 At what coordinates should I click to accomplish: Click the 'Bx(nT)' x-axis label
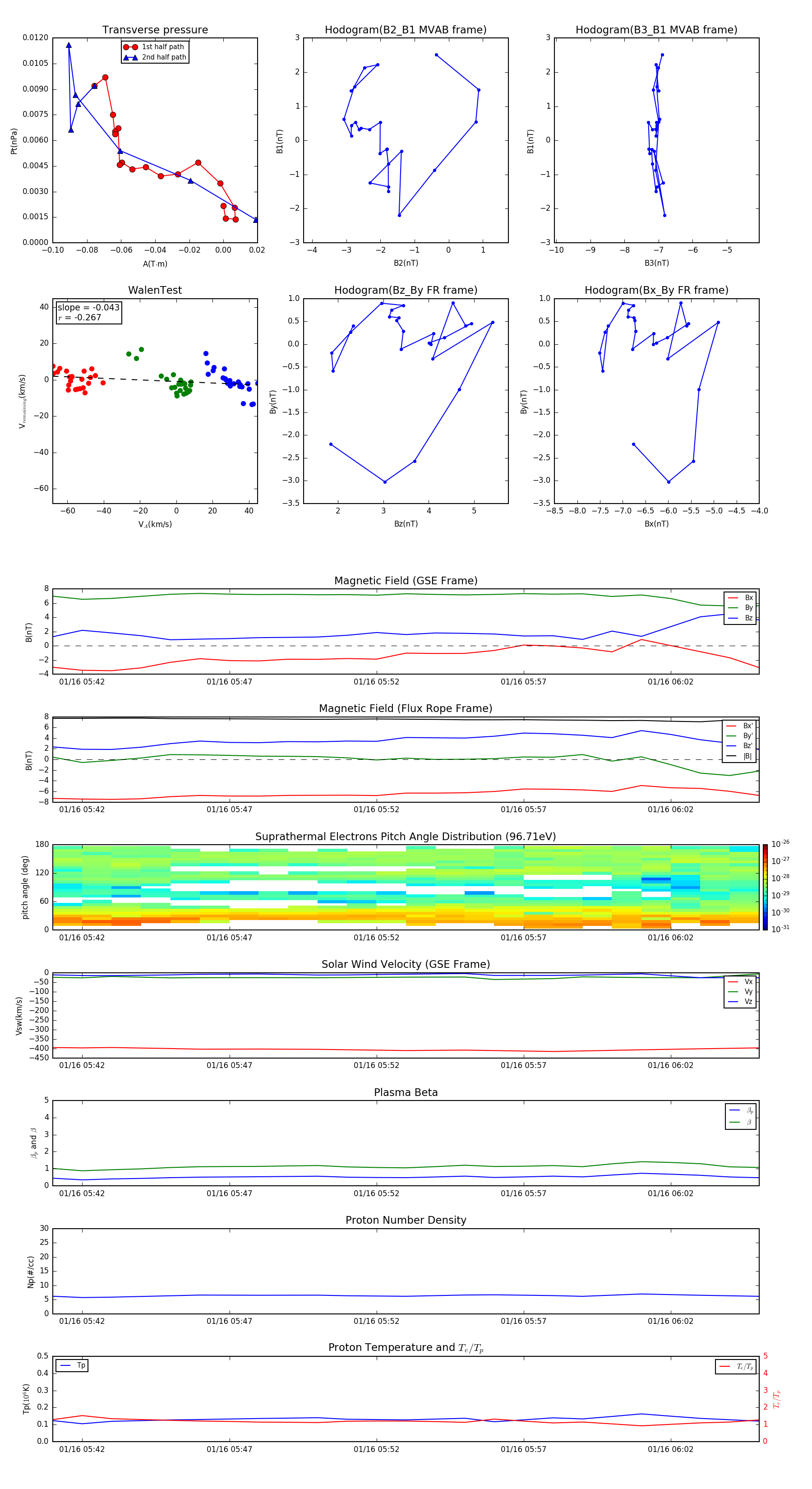click(656, 524)
